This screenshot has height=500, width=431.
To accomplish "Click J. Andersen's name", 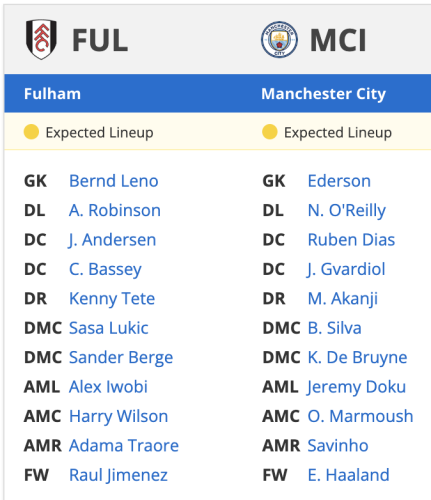I will coord(112,240).
